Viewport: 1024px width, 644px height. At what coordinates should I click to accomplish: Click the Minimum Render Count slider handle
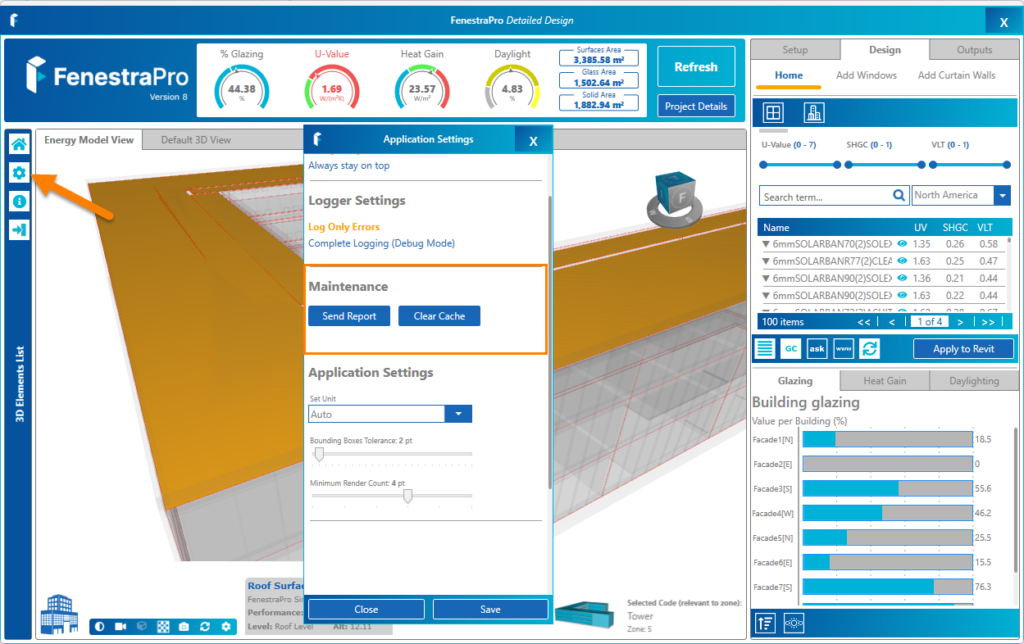click(x=408, y=496)
